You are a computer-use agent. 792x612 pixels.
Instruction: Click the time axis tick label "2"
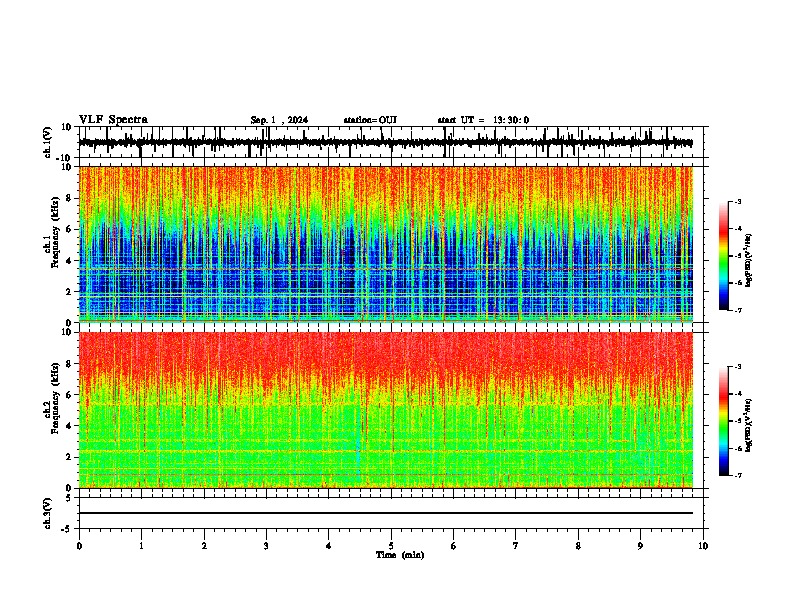click(x=204, y=546)
